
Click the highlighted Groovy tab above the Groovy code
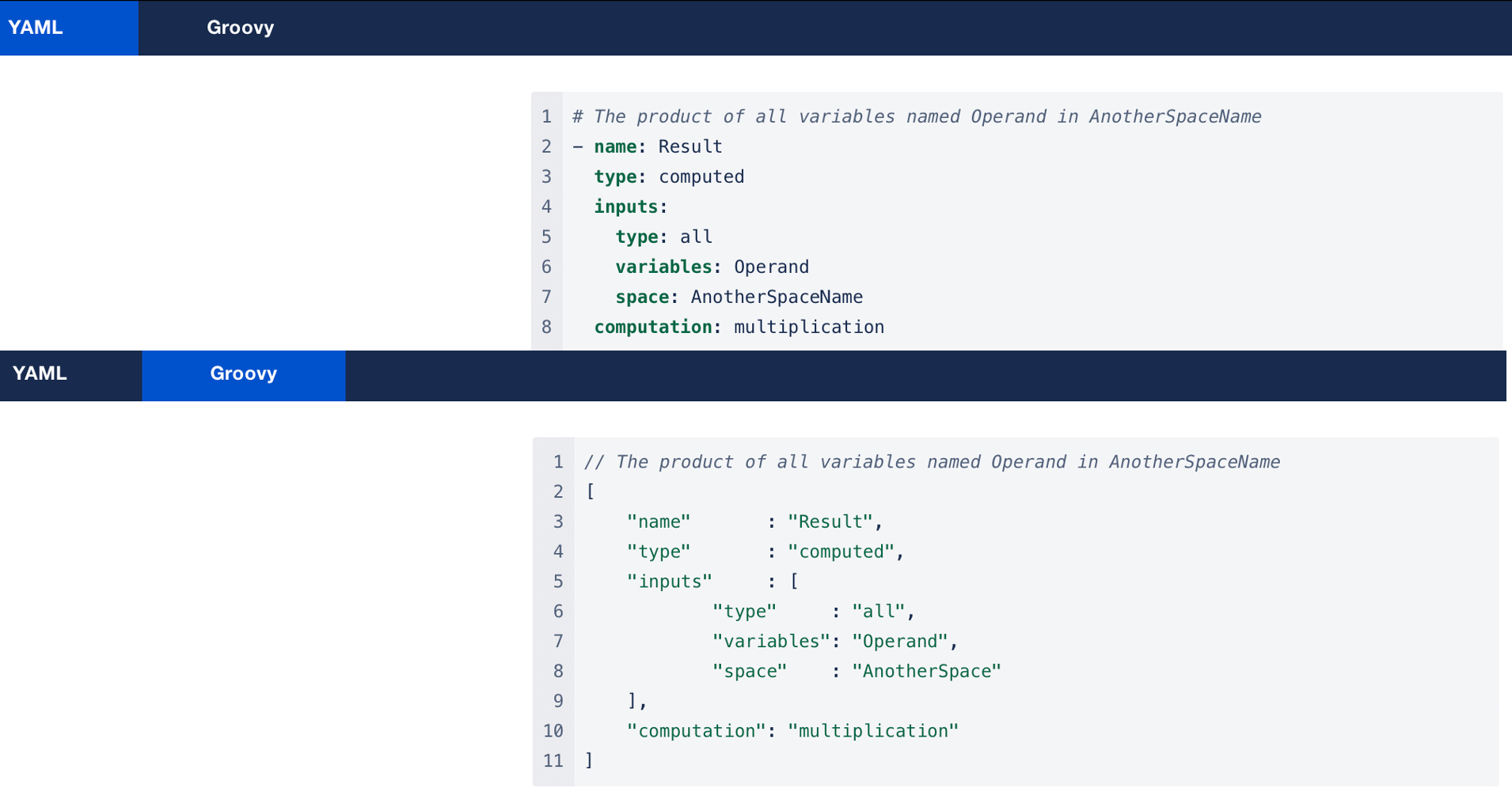tap(243, 373)
